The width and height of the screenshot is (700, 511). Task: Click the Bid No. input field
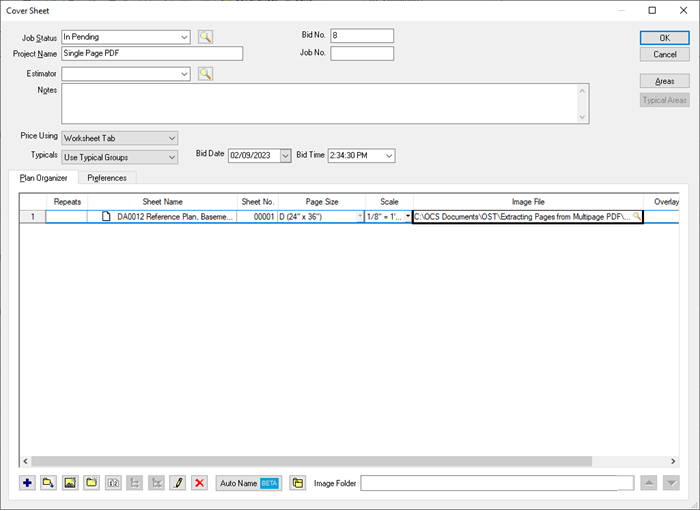pos(362,35)
